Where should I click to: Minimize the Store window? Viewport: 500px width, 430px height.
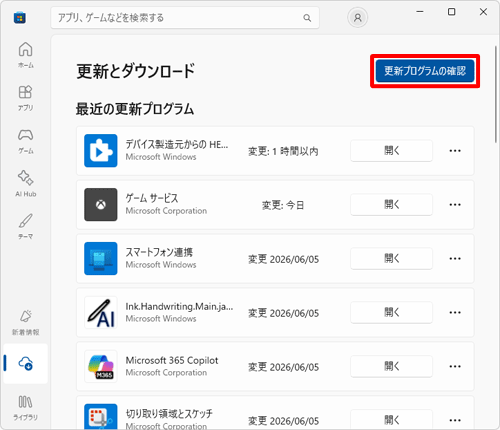pos(420,12)
